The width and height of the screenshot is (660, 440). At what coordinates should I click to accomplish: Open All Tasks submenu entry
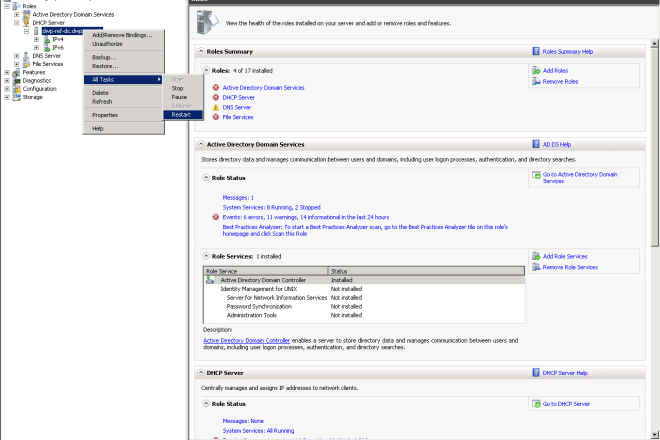point(123,79)
